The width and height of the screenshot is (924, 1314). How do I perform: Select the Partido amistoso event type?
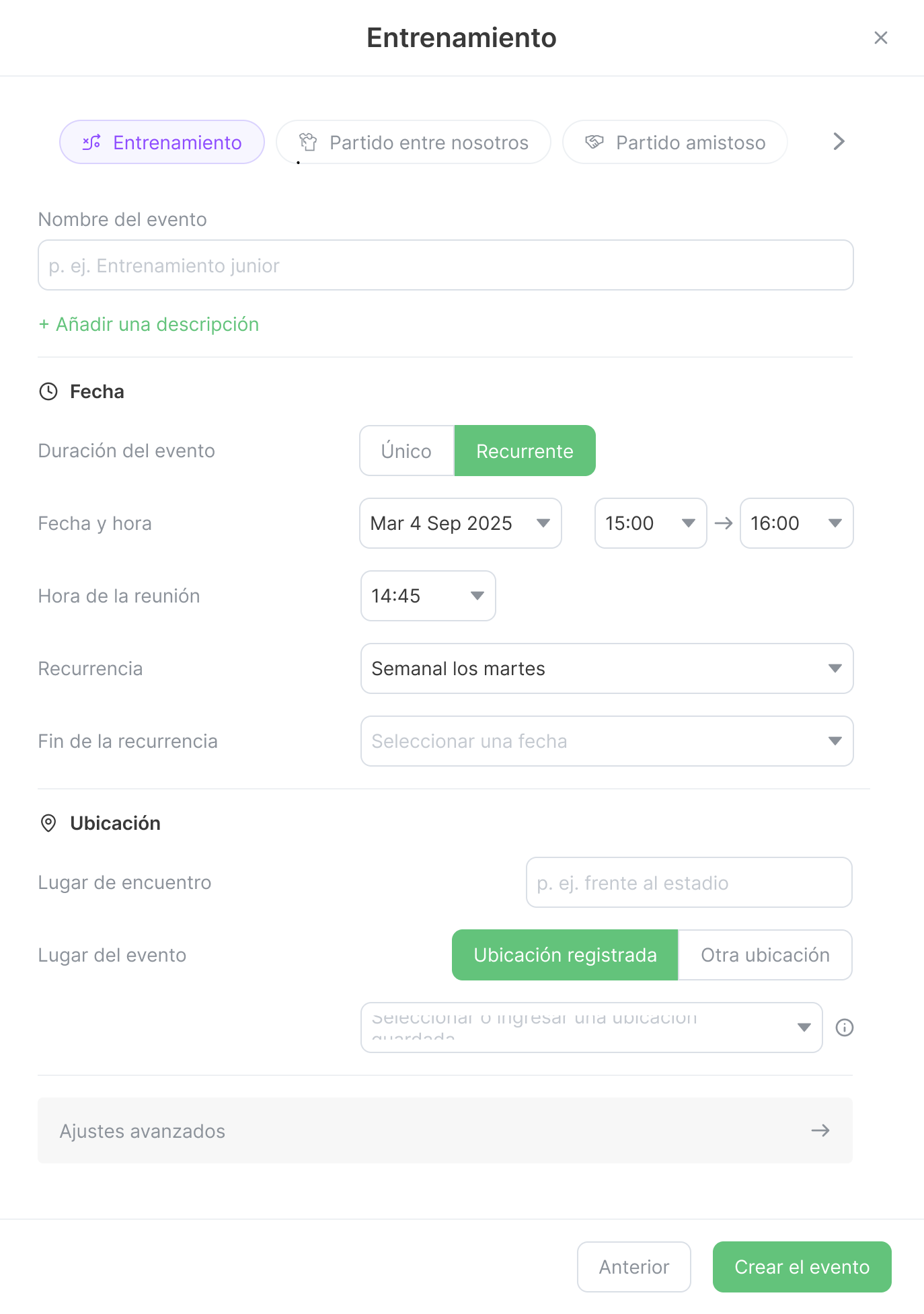click(675, 142)
